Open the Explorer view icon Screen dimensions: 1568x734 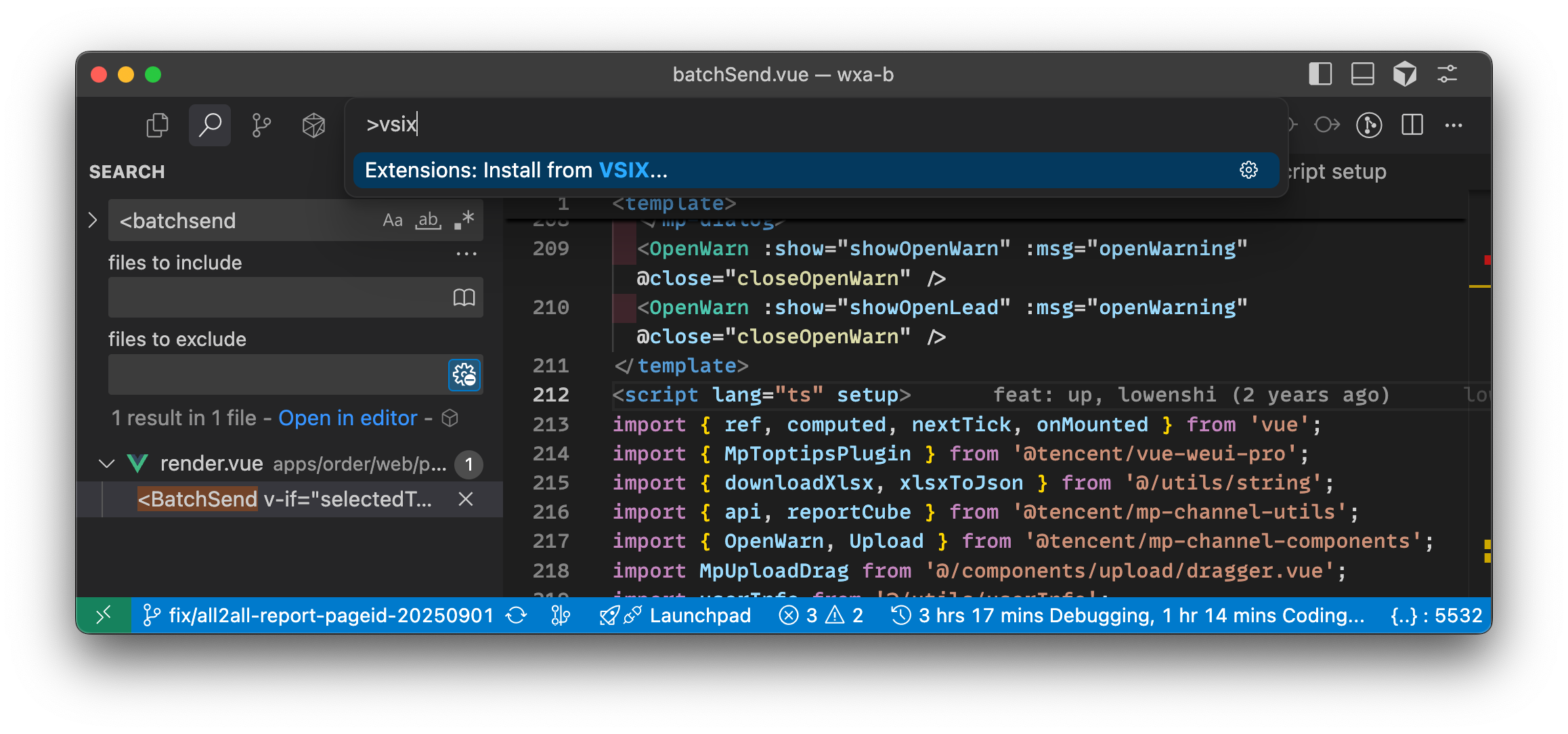pos(157,125)
